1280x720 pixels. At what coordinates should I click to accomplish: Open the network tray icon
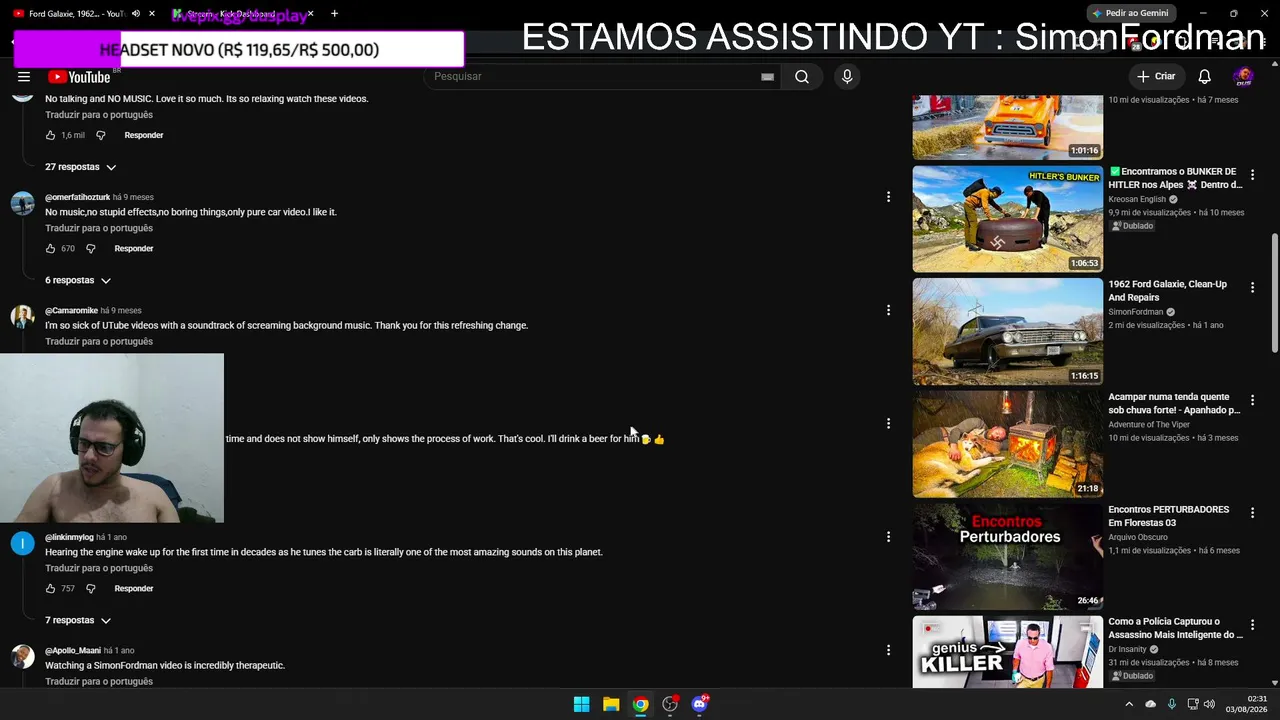1193,704
